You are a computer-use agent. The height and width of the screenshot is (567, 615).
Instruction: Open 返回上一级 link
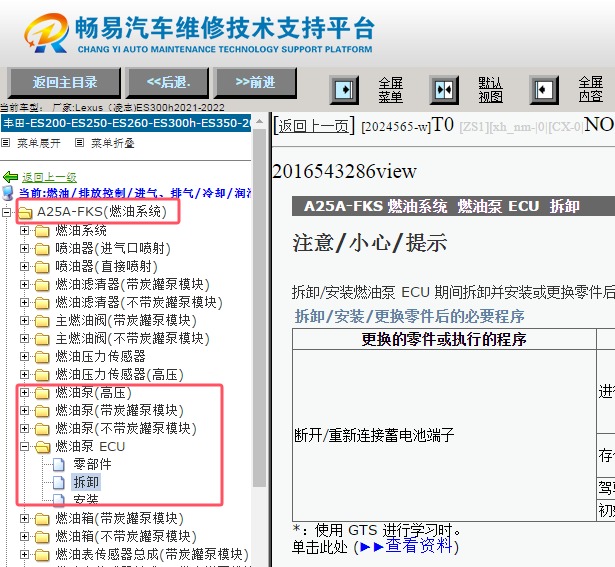point(49,177)
